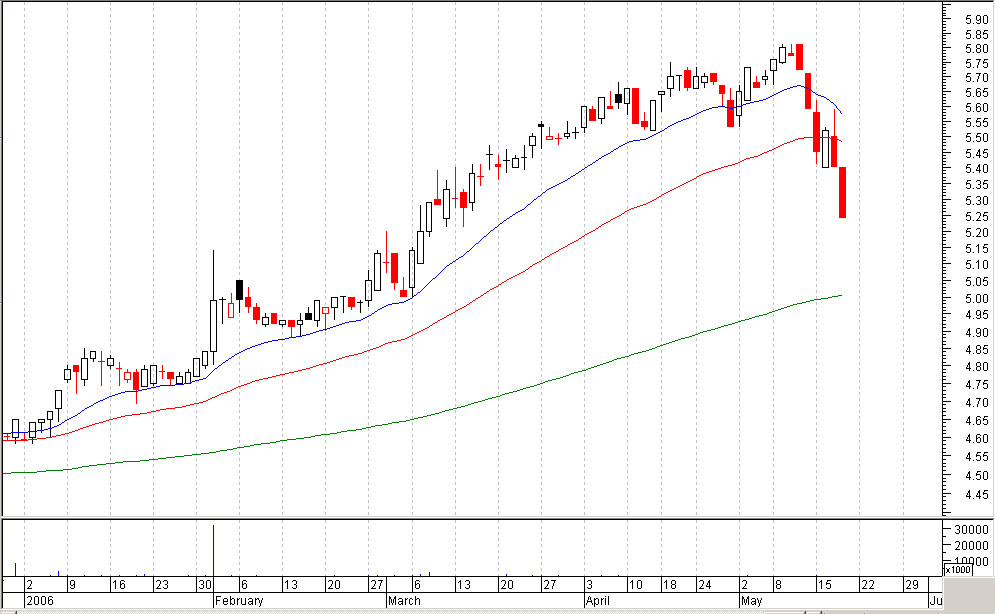Select the 5.80 price axis label
Screen dimensions: 995x614
(977, 49)
